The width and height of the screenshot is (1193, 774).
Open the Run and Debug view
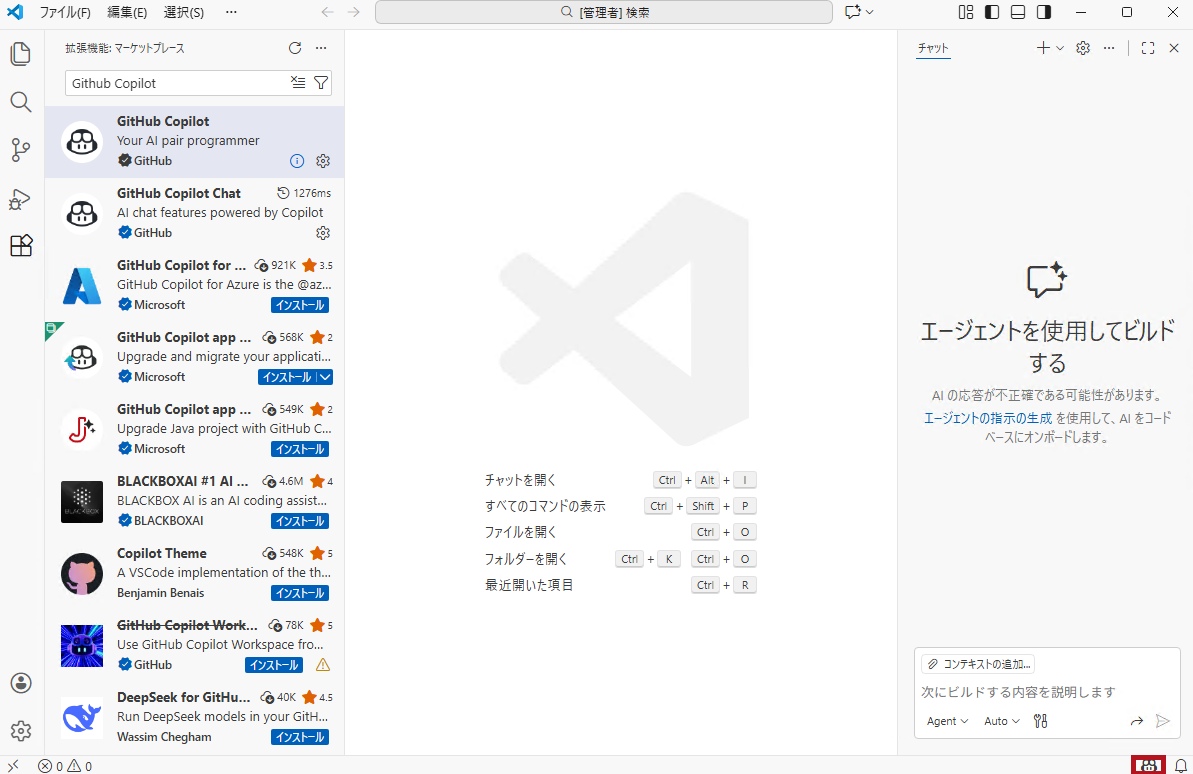21,198
